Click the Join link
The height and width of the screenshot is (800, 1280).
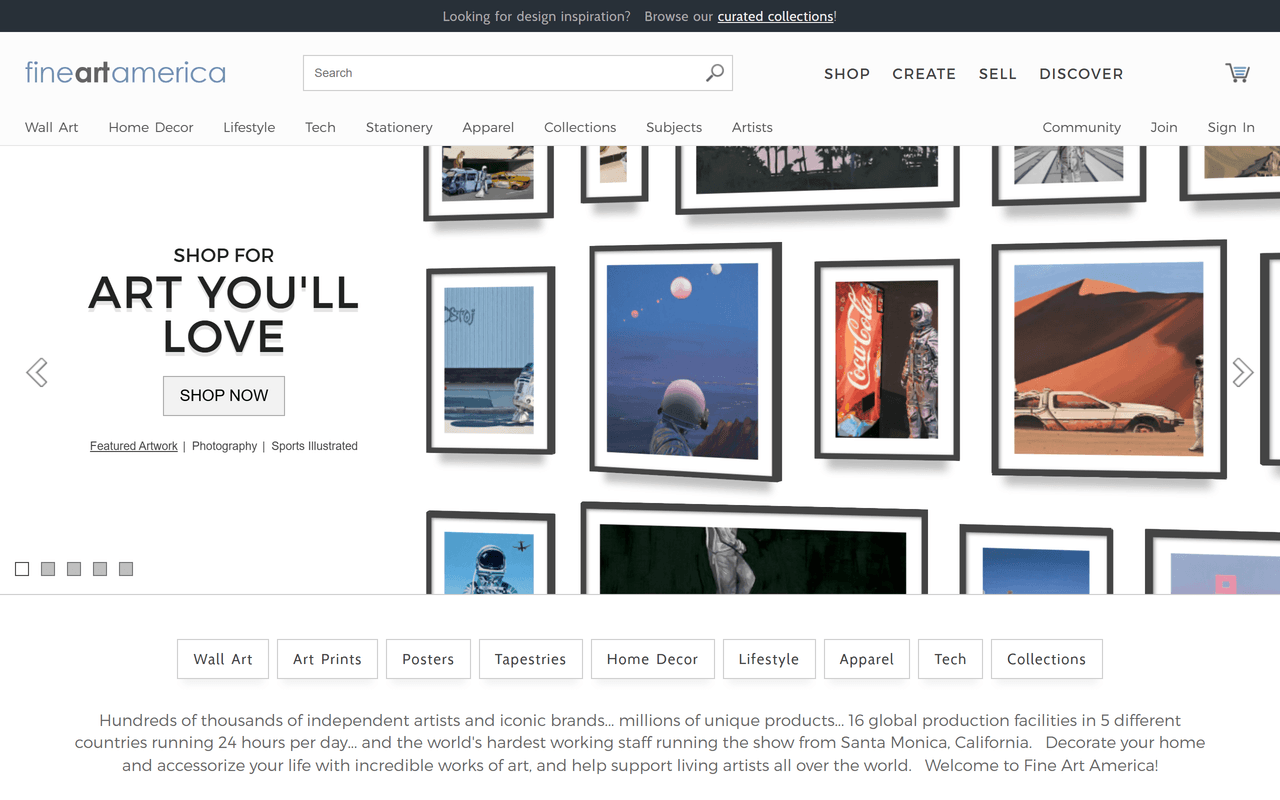click(1164, 127)
